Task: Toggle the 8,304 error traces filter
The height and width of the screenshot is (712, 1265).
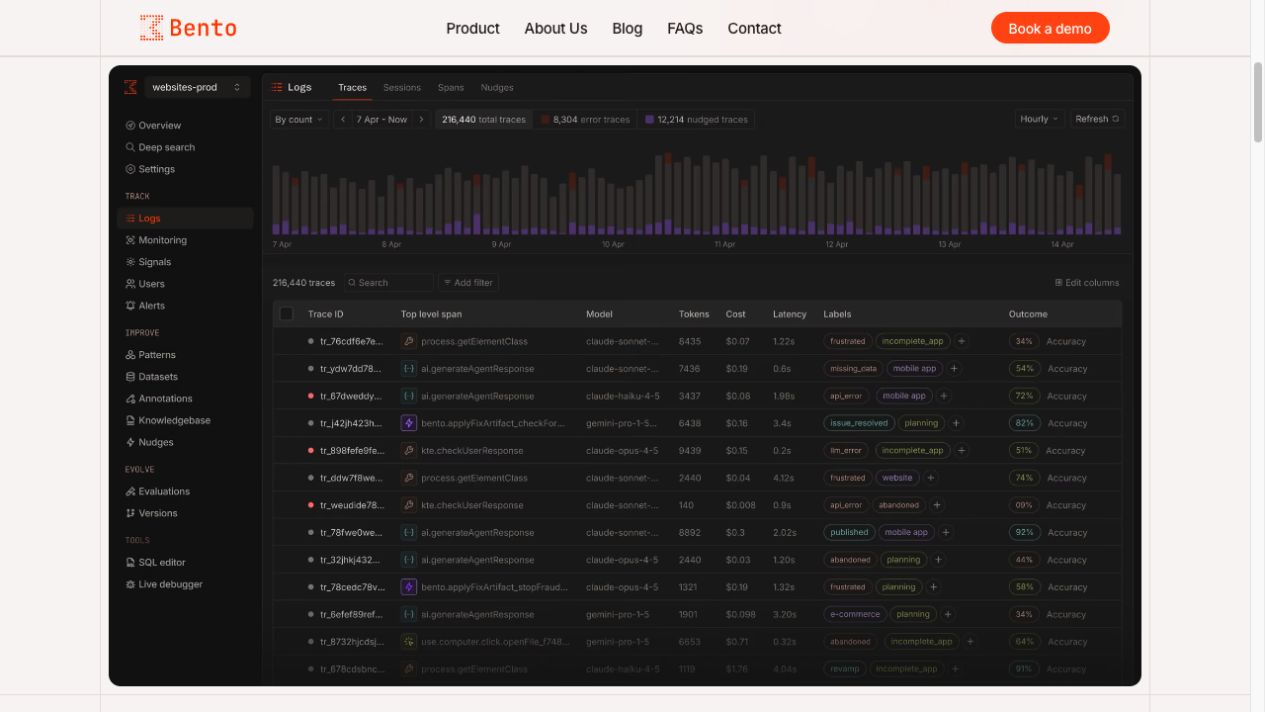Action: (586, 119)
